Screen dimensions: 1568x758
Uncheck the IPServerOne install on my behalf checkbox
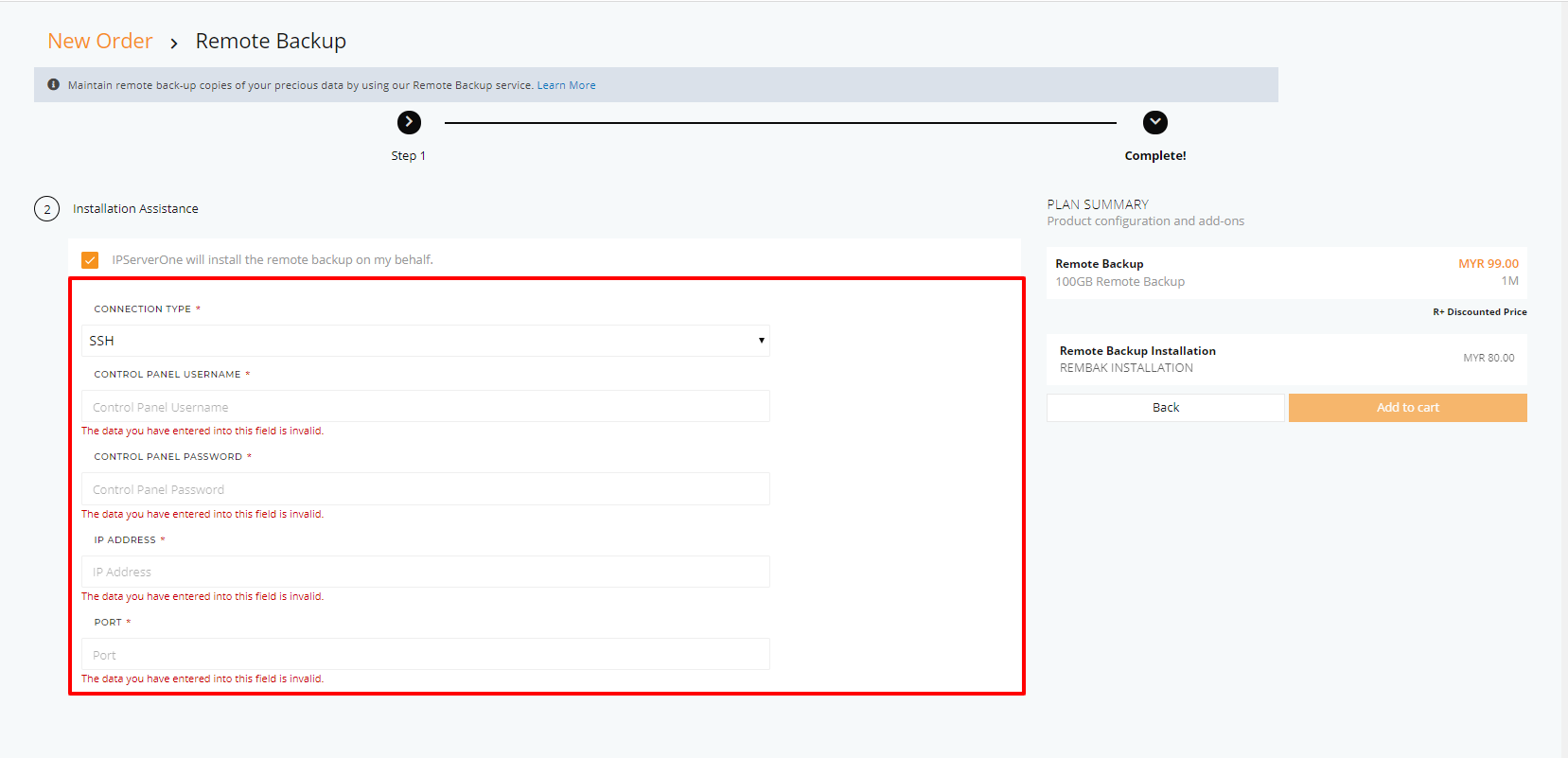[90, 260]
